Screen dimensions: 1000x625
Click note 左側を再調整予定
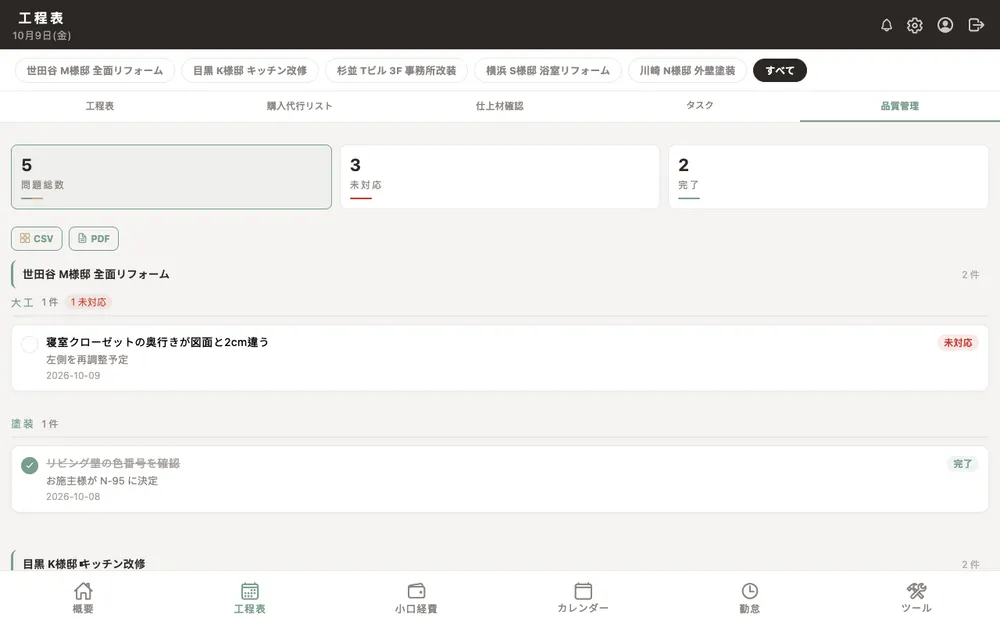tap(87, 360)
